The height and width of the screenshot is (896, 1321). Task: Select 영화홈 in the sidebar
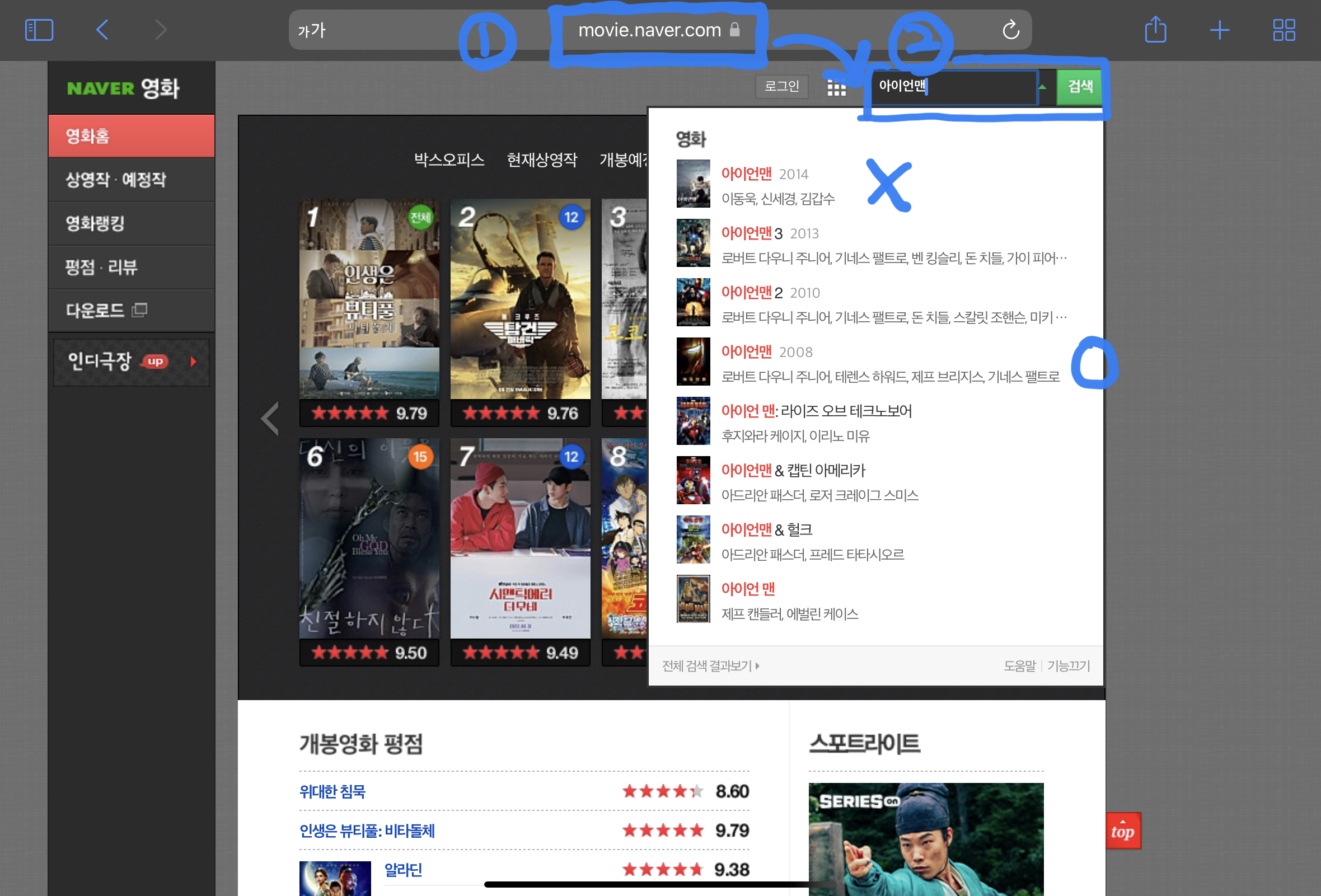pos(132,137)
